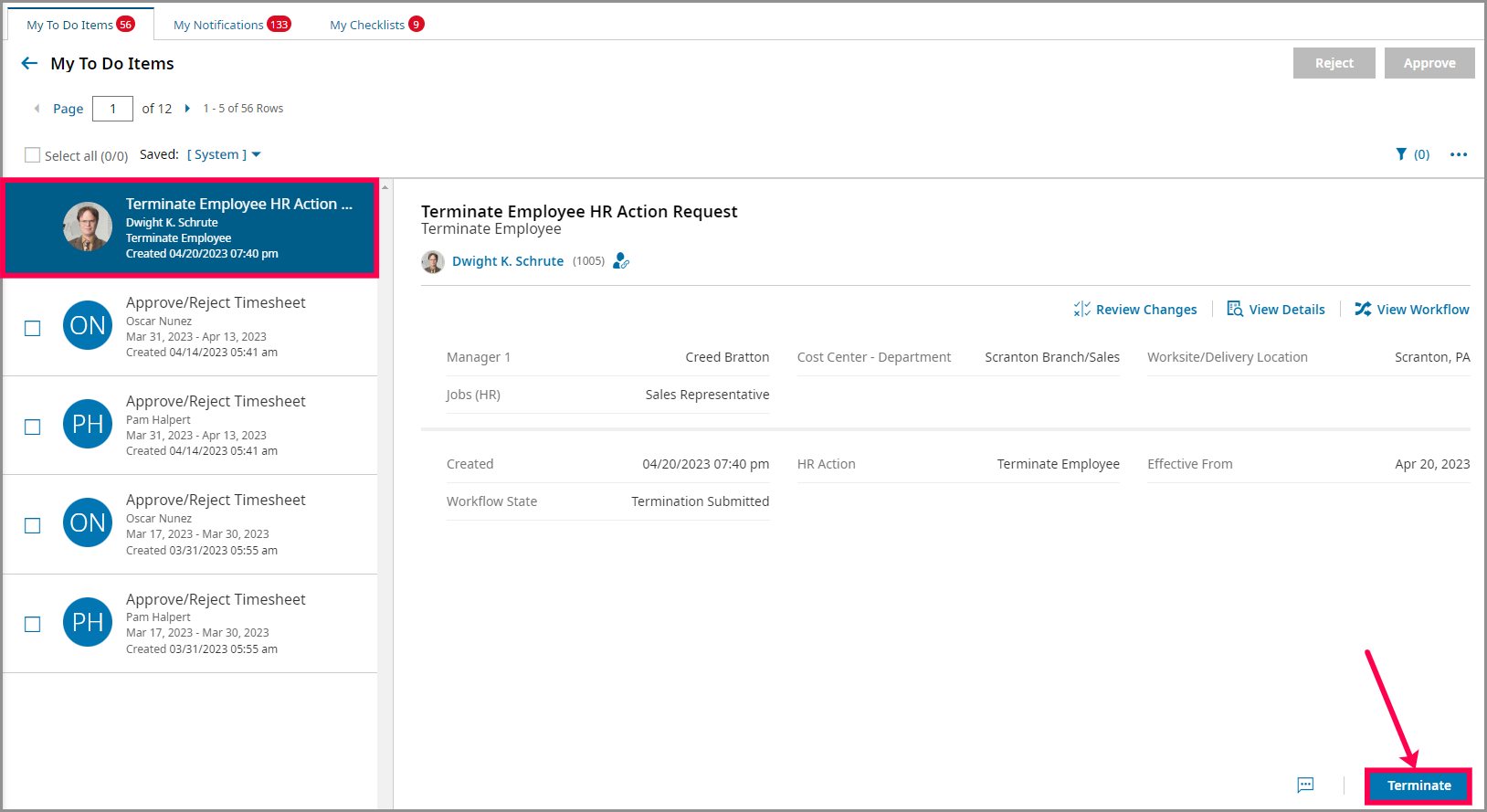Image resolution: width=1487 pixels, height=812 pixels.
Task: Switch to My Notifications tab
Action: coord(232,25)
